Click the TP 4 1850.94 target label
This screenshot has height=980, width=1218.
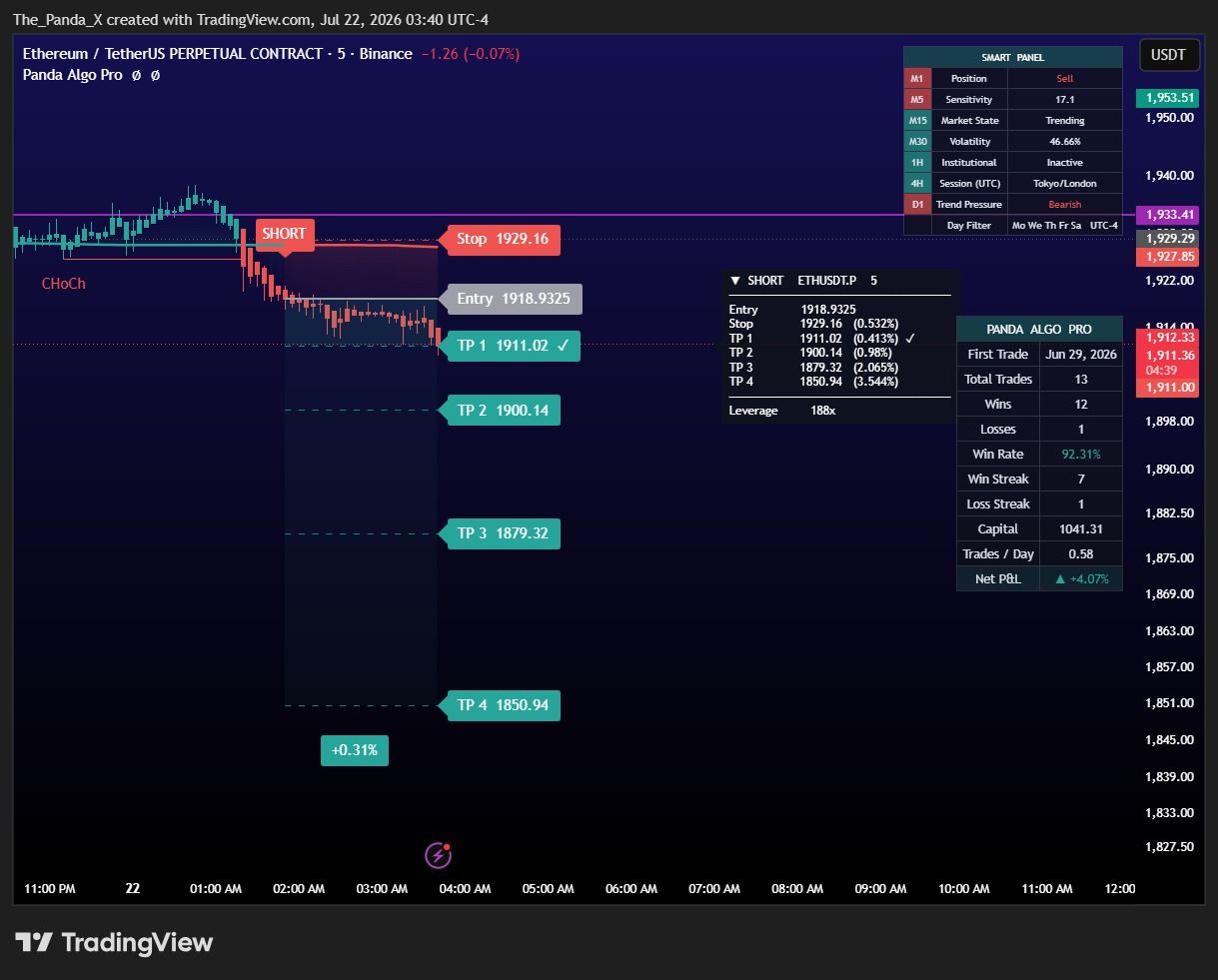tap(503, 705)
